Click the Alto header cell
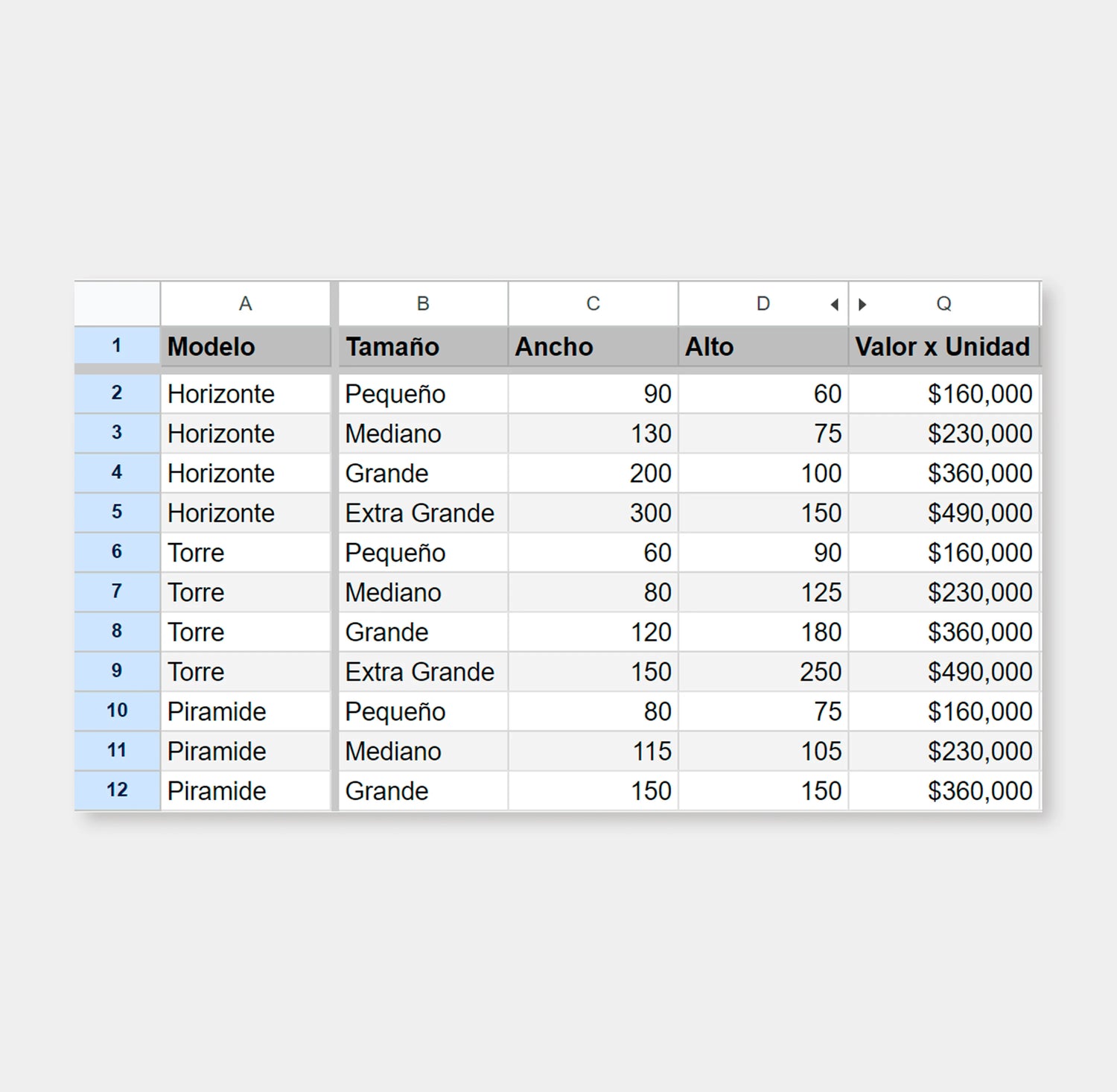Screen dimensions: 1117x1092 point(763,347)
